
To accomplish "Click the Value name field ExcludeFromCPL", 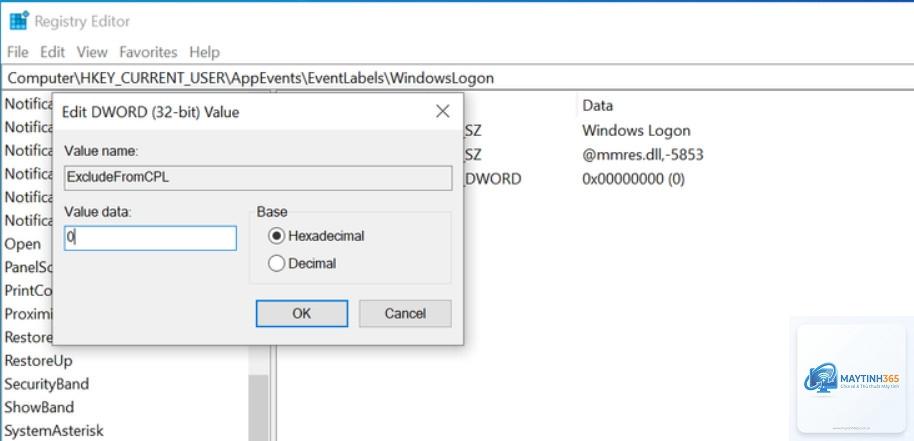I will click(x=258, y=178).
